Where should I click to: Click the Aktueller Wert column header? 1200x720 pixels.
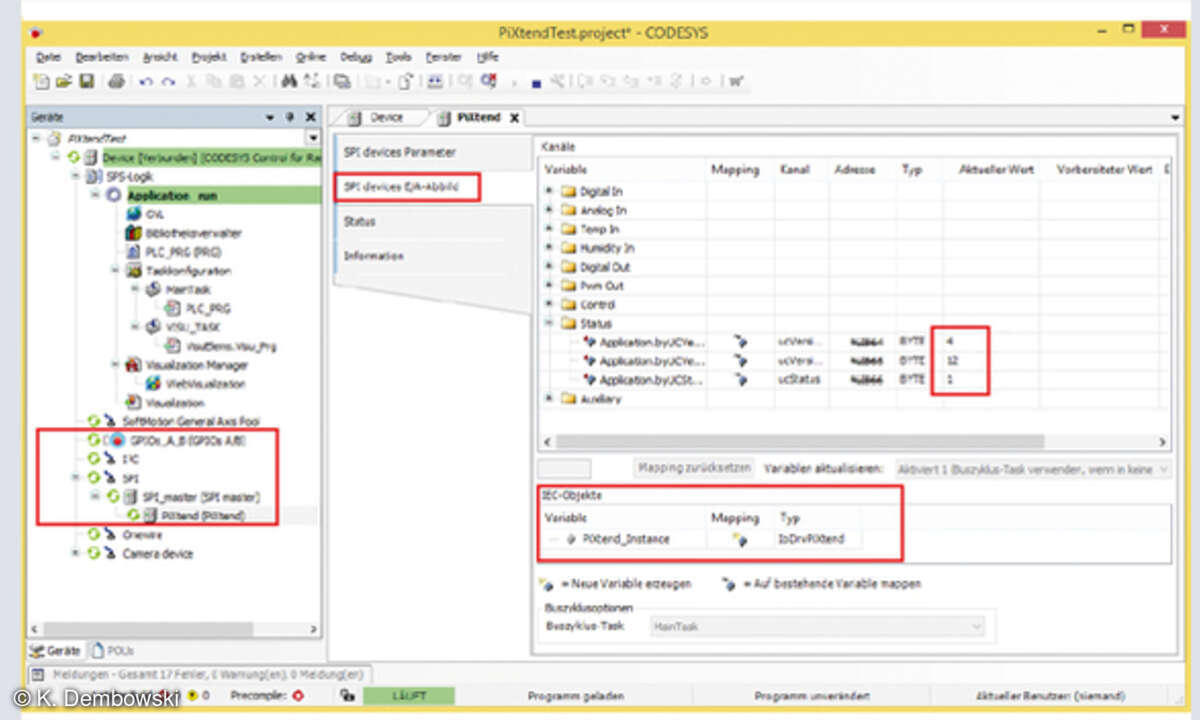[x=997, y=171]
